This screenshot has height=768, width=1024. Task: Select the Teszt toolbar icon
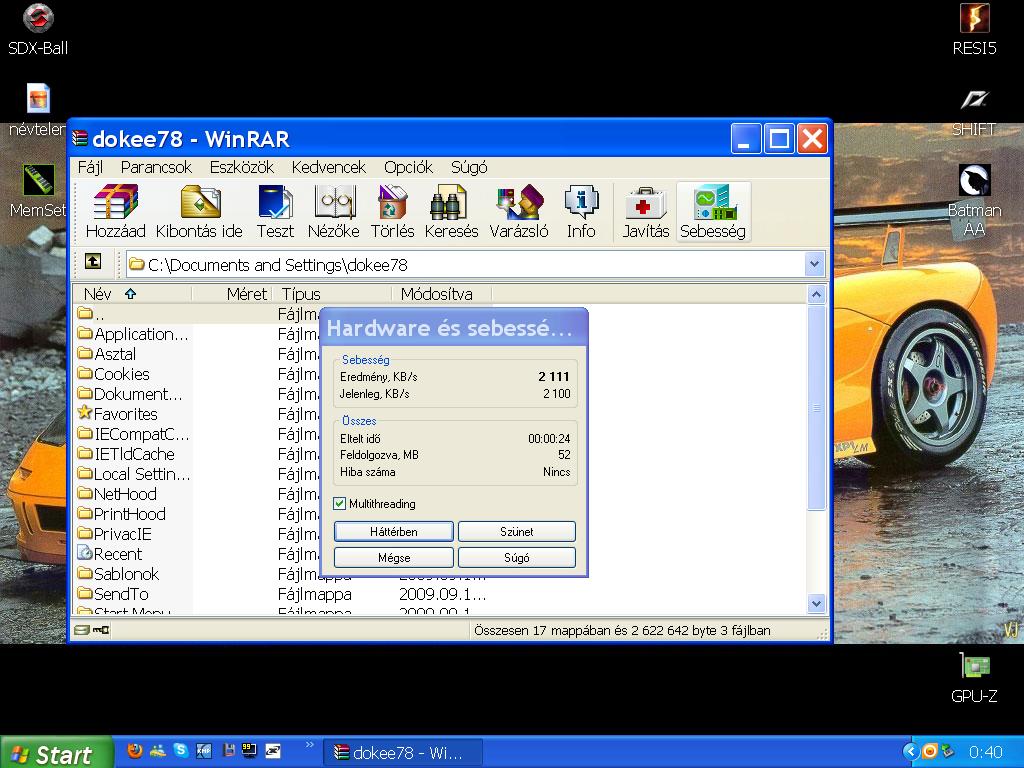point(275,212)
